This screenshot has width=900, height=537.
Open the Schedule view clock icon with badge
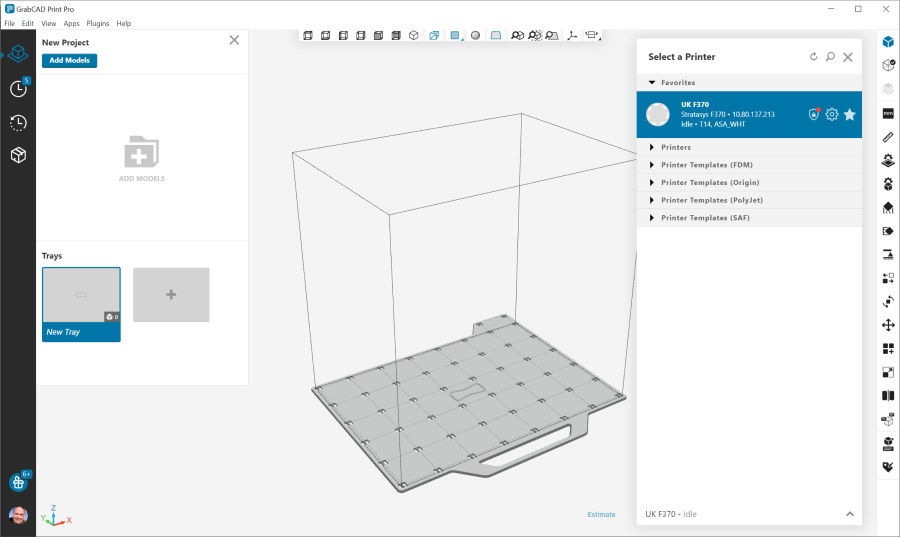(19, 88)
